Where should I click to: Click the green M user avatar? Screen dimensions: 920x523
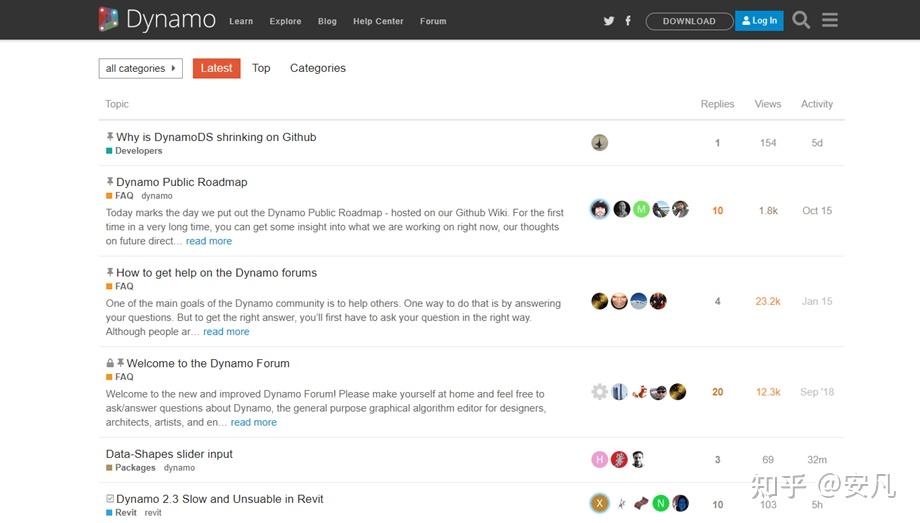(x=641, y=209)
